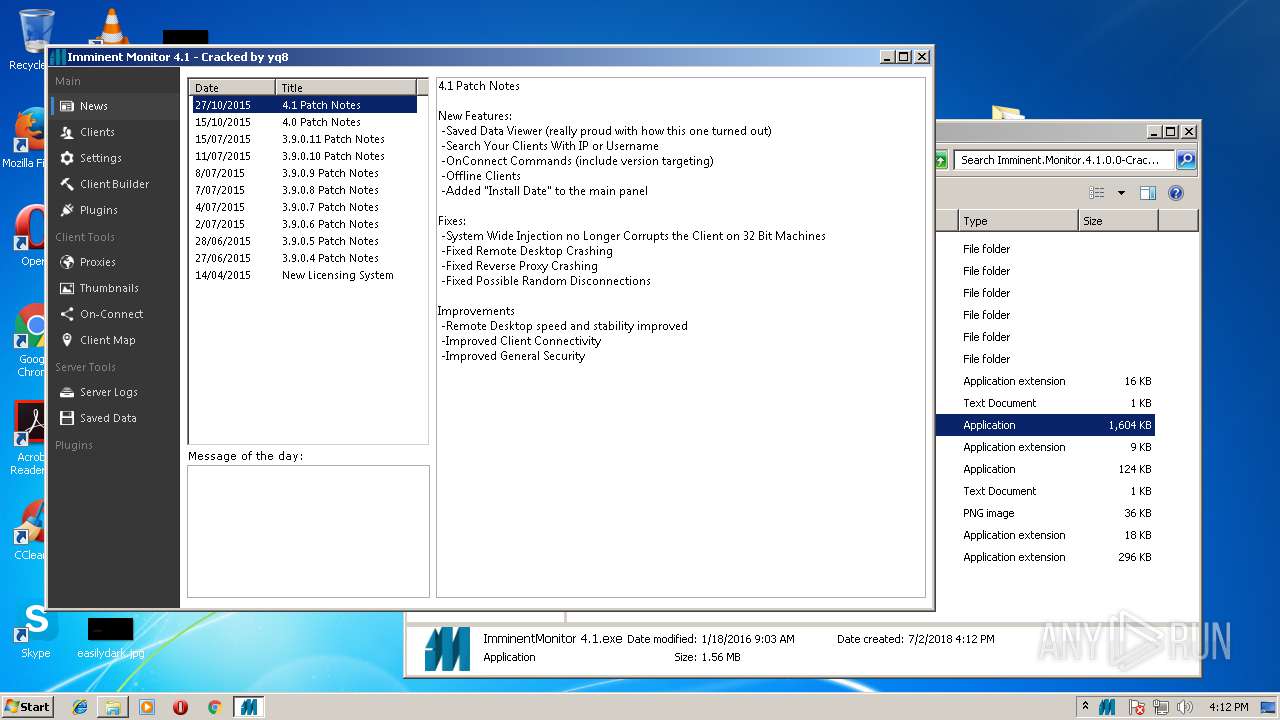Select the New Licensing System news row
1280x720 pixels.
tap(304, 275)
